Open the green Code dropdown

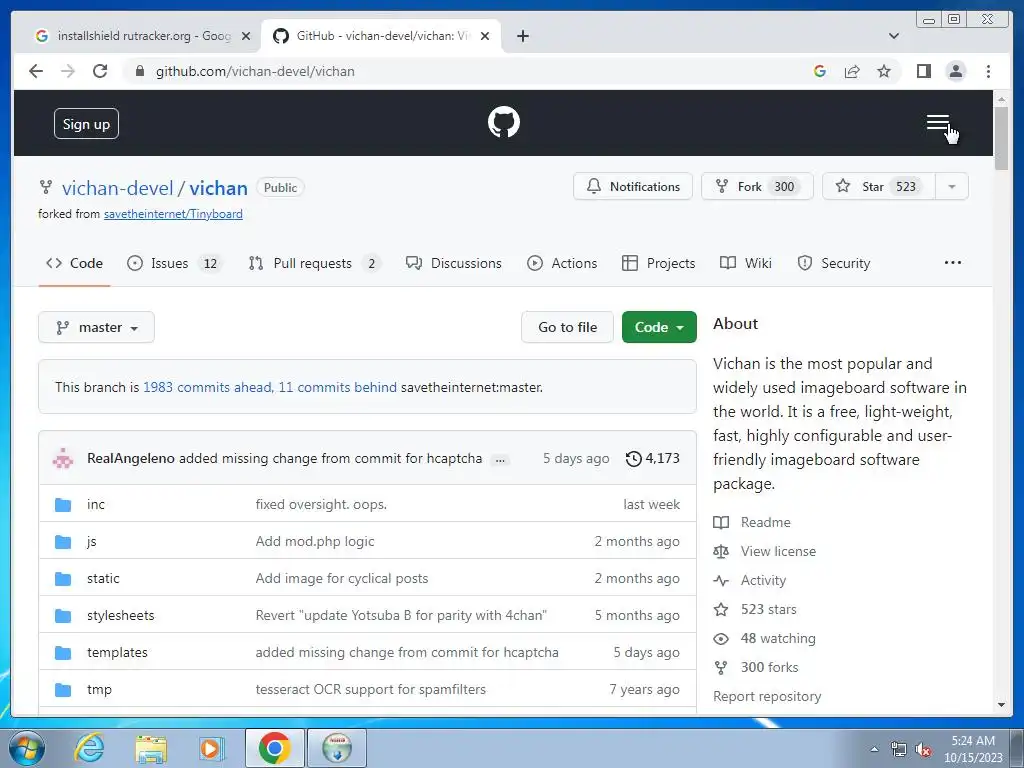pyautogui.click(x=659, y=327)
